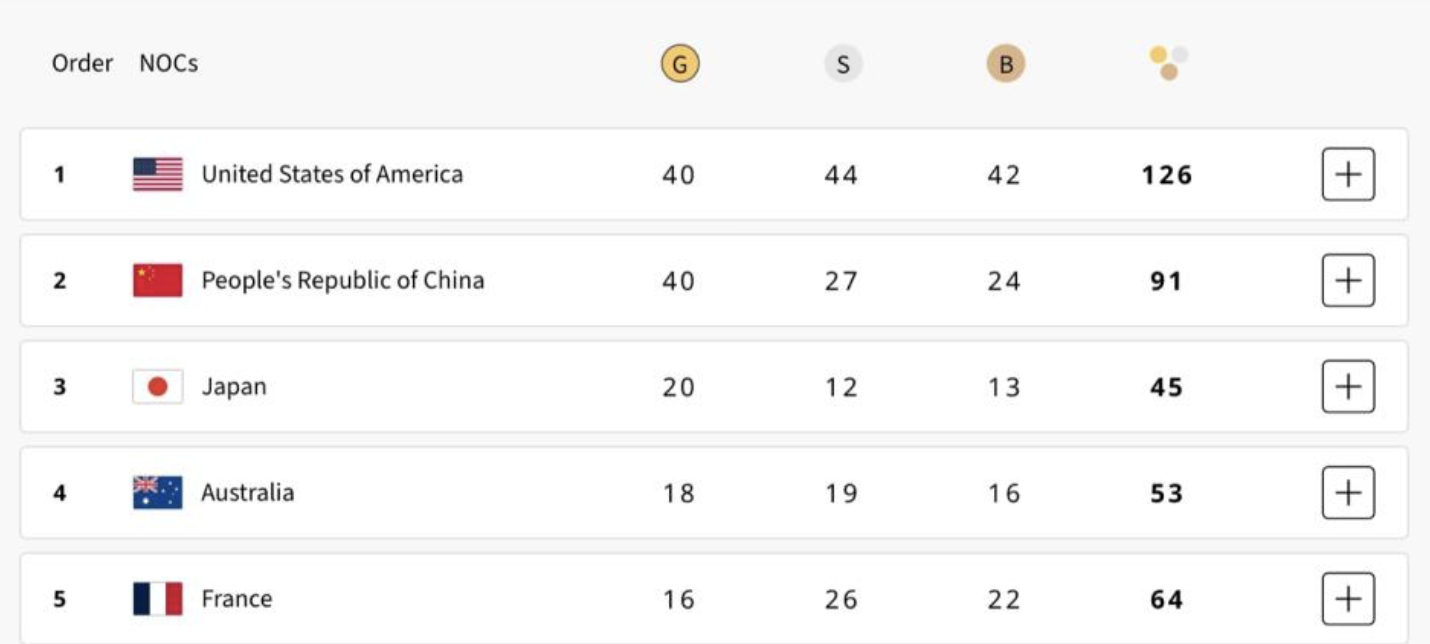This screenshot has height=644, width=1430.
Task: Click the gold medal column icon
Action: (x=679, y=65)
